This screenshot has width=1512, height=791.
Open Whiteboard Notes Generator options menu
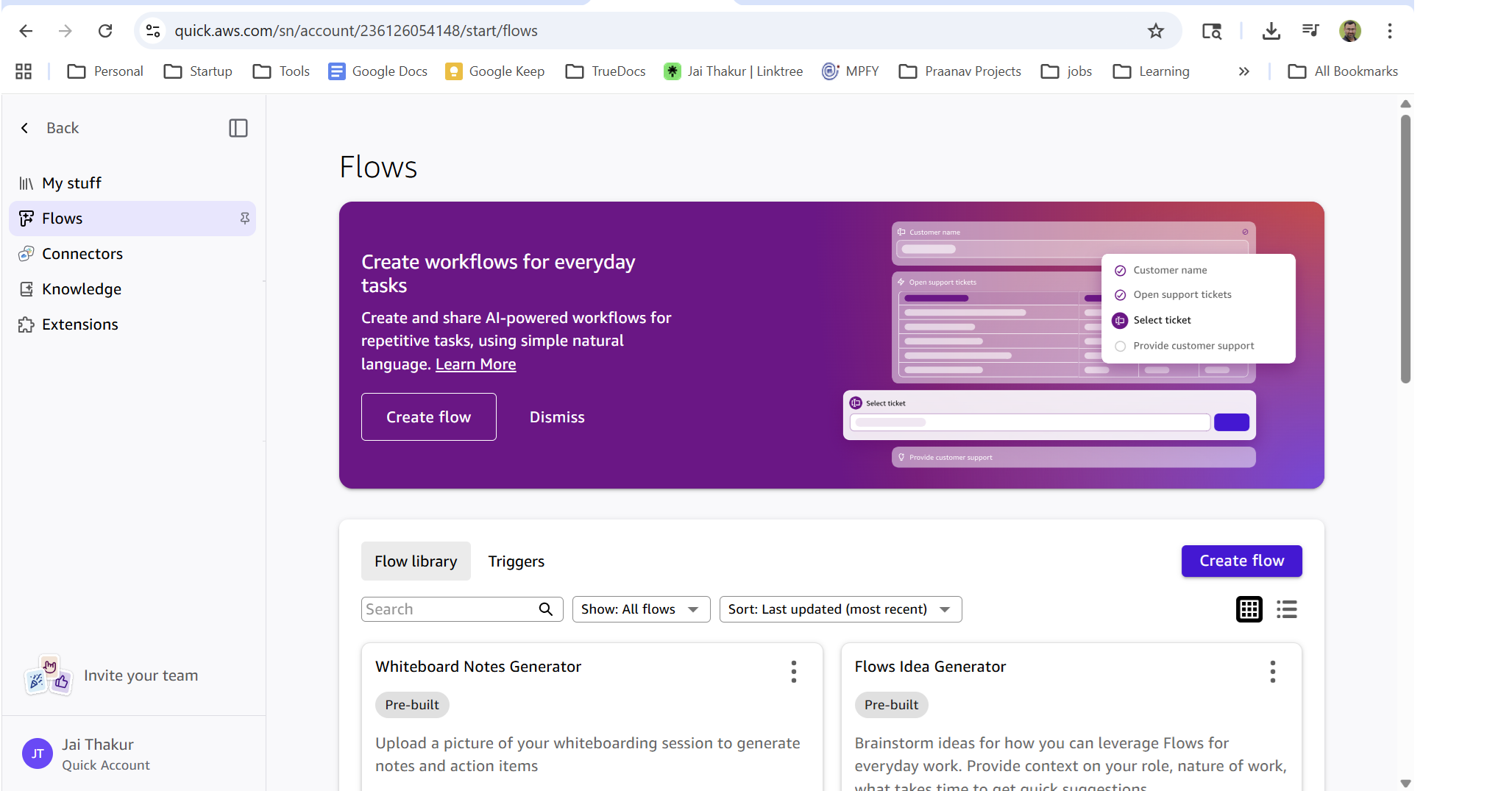tap(794, 671)
